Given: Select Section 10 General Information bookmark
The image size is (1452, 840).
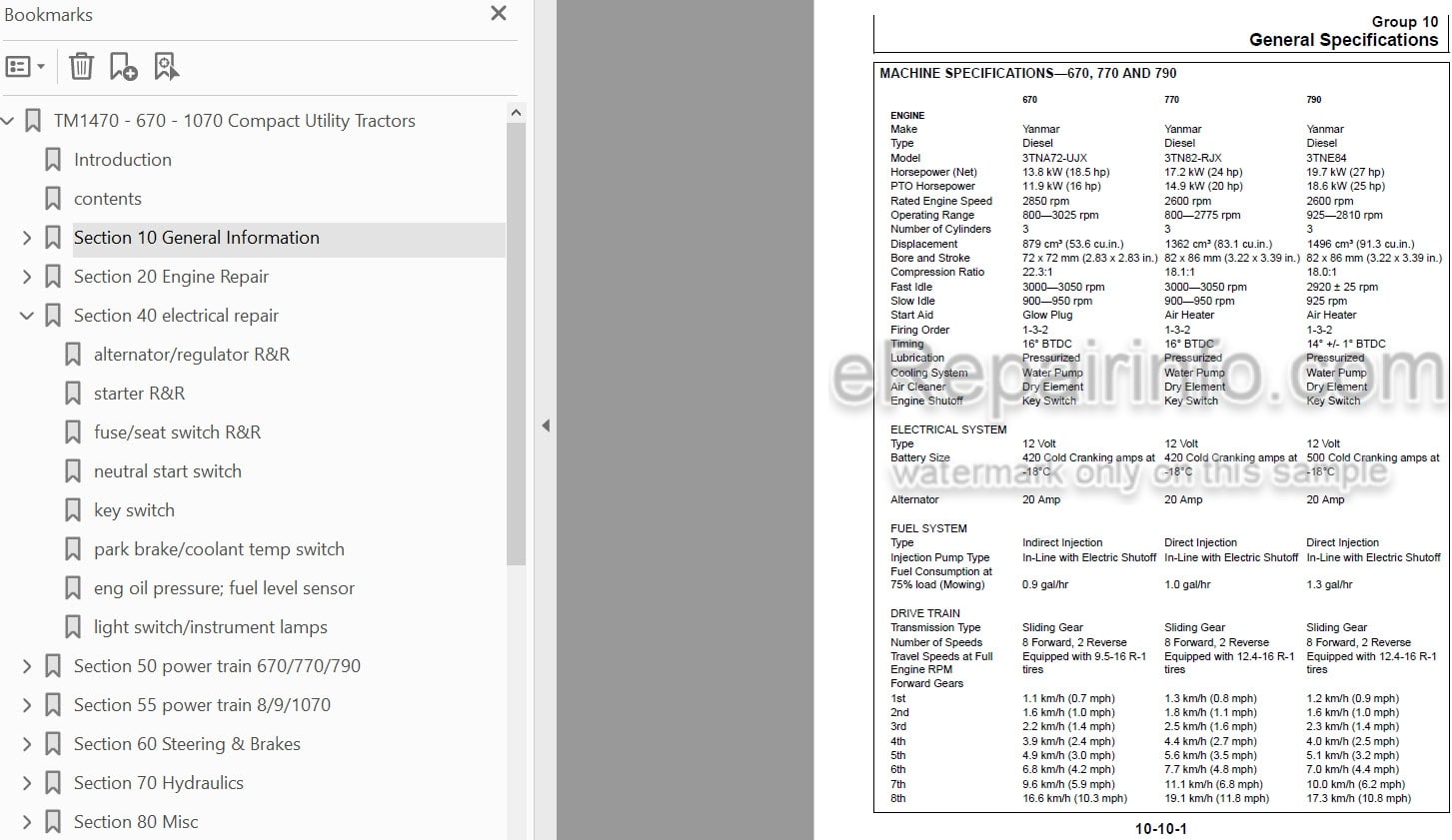Looking at the screenshot, I should tap(197, 238).
